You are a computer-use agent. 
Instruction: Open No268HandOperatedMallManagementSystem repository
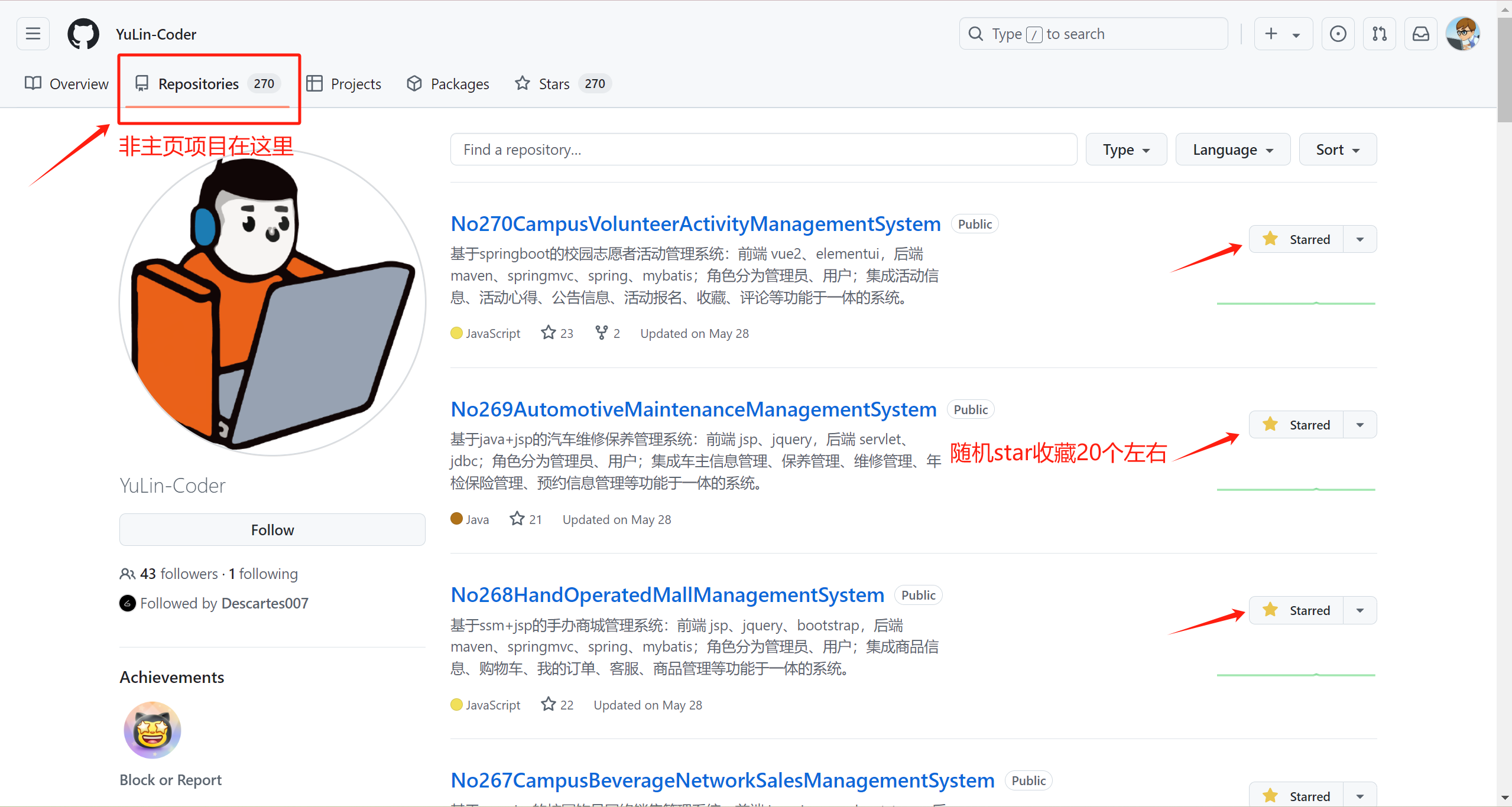point(667,595)
